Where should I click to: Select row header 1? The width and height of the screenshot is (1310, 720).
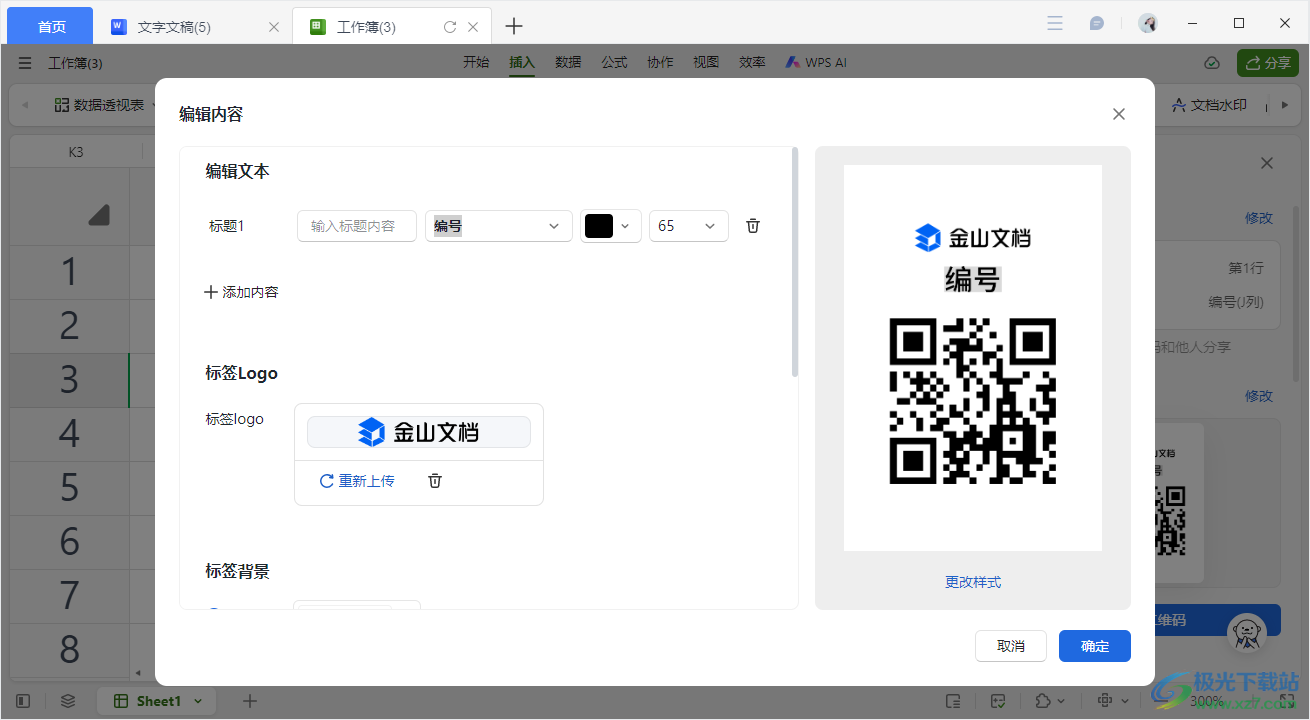69,272
